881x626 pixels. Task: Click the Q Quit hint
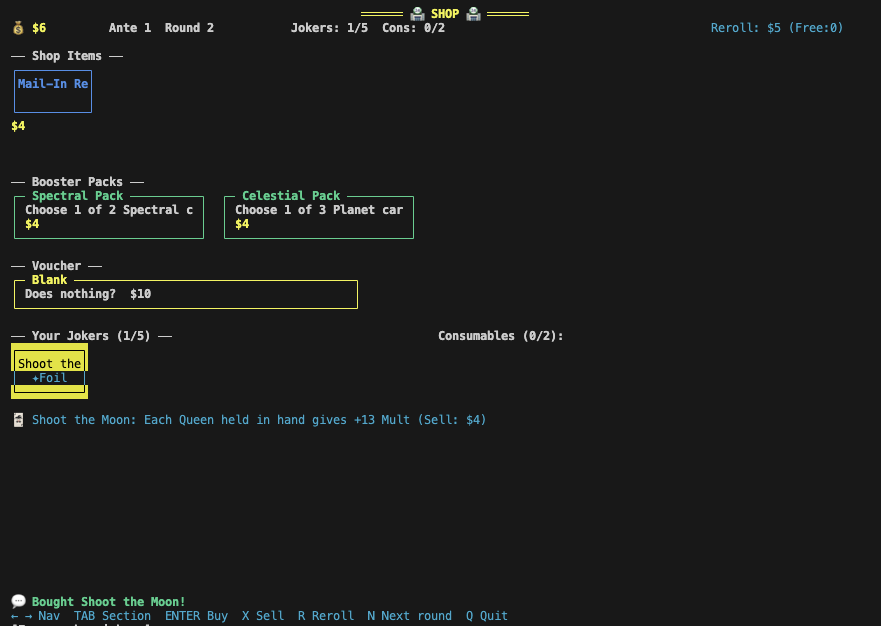pyautogui.click(x=485, y=615)
